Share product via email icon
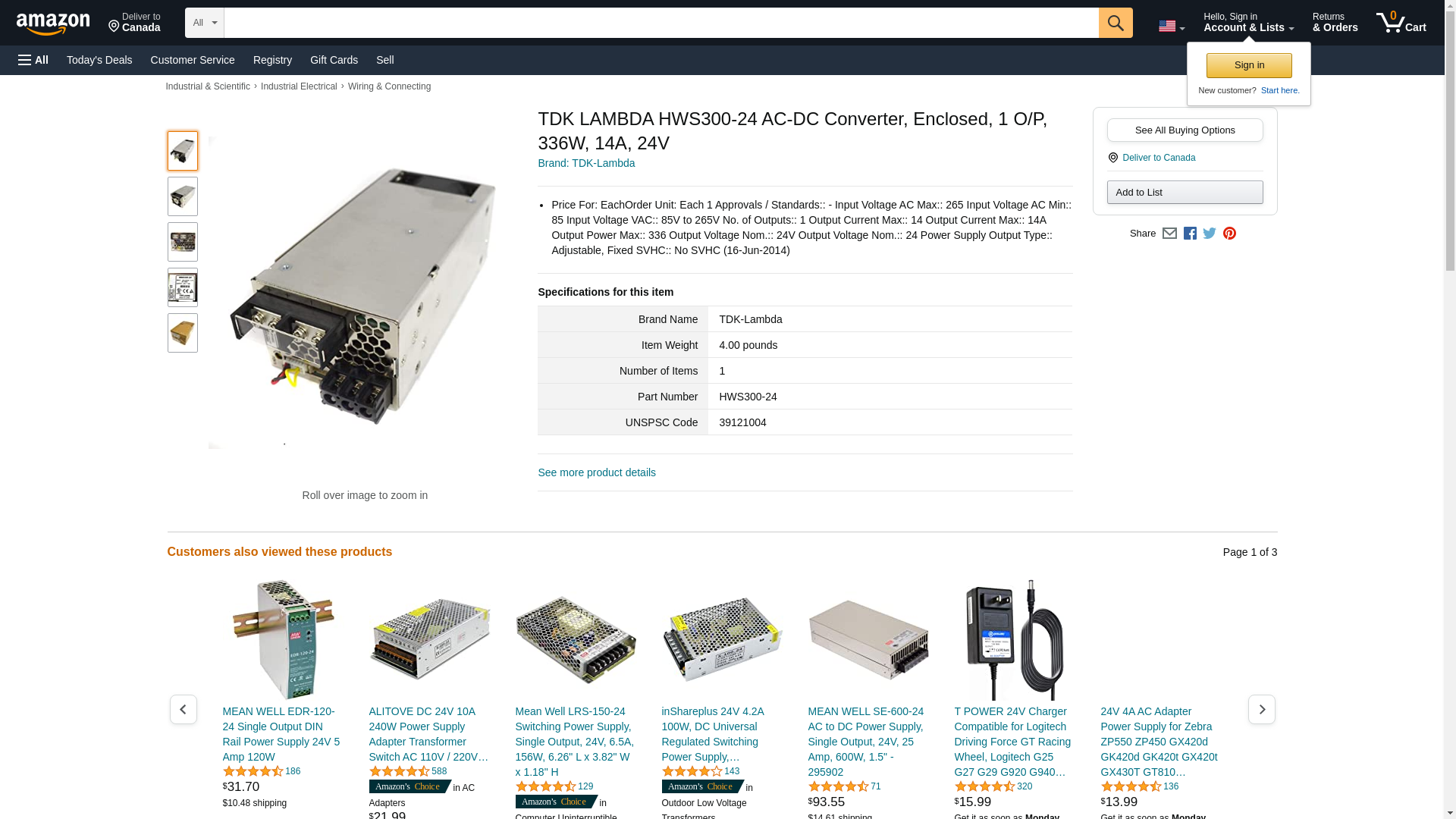Screen dimensions: 1456x819 tap(1169, 234)
